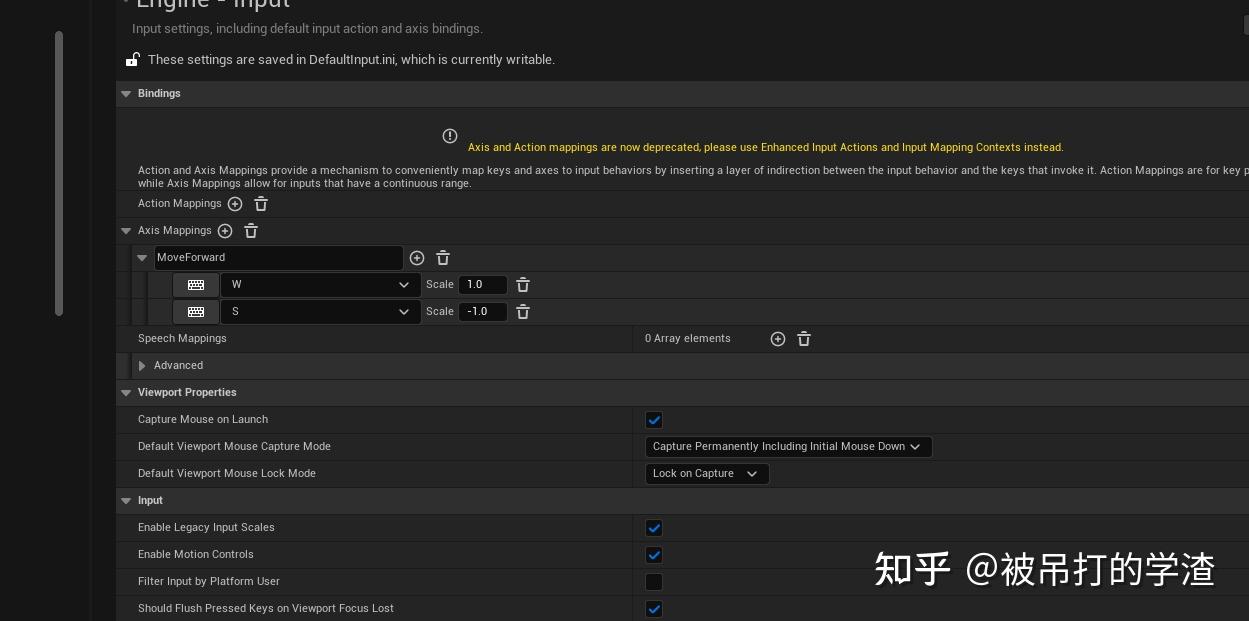This screenshot has height=621, width=1249.
Task: Click the lock icon next to DefaultInput.ini message
Action: point(133,59)
